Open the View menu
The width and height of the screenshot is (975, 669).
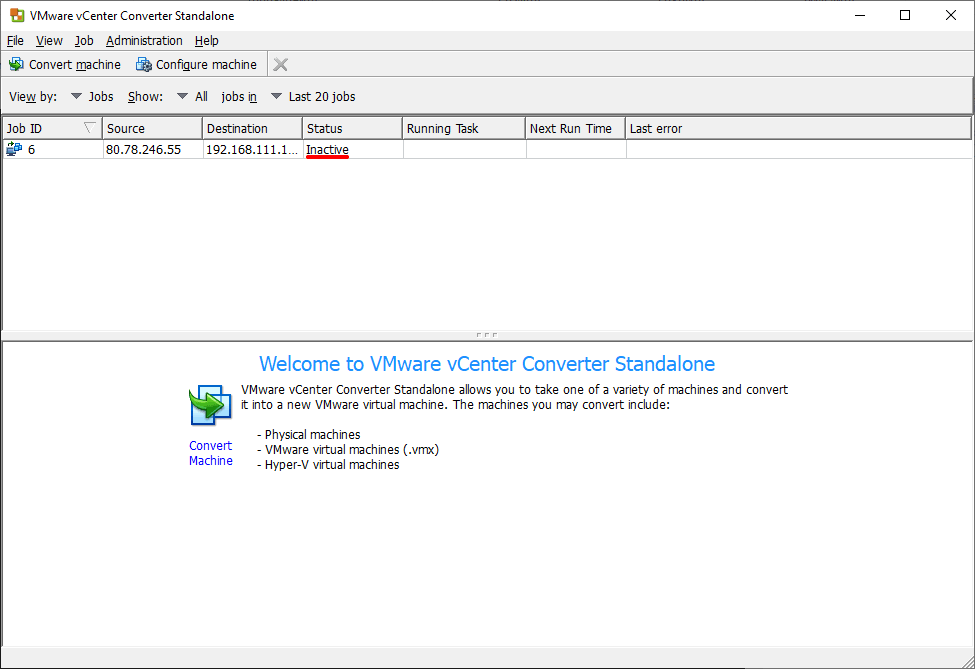click(48, 41)
